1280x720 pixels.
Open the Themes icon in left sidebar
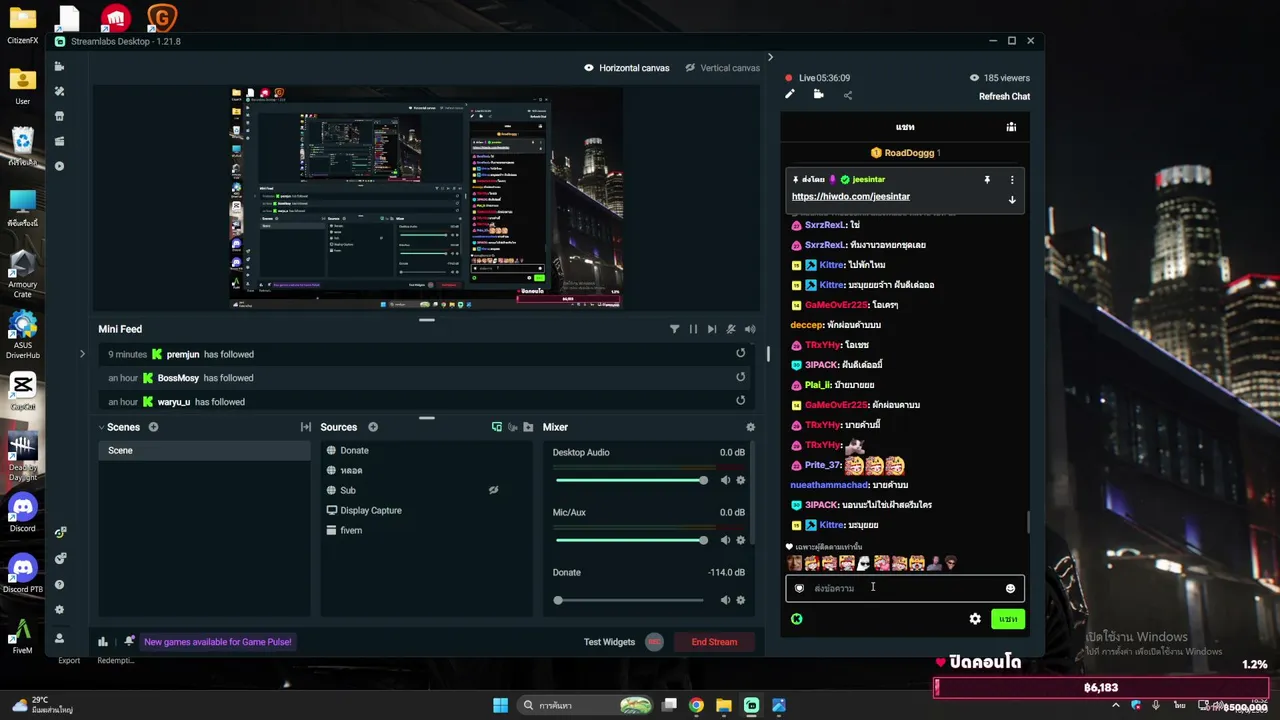click(59, 91)
